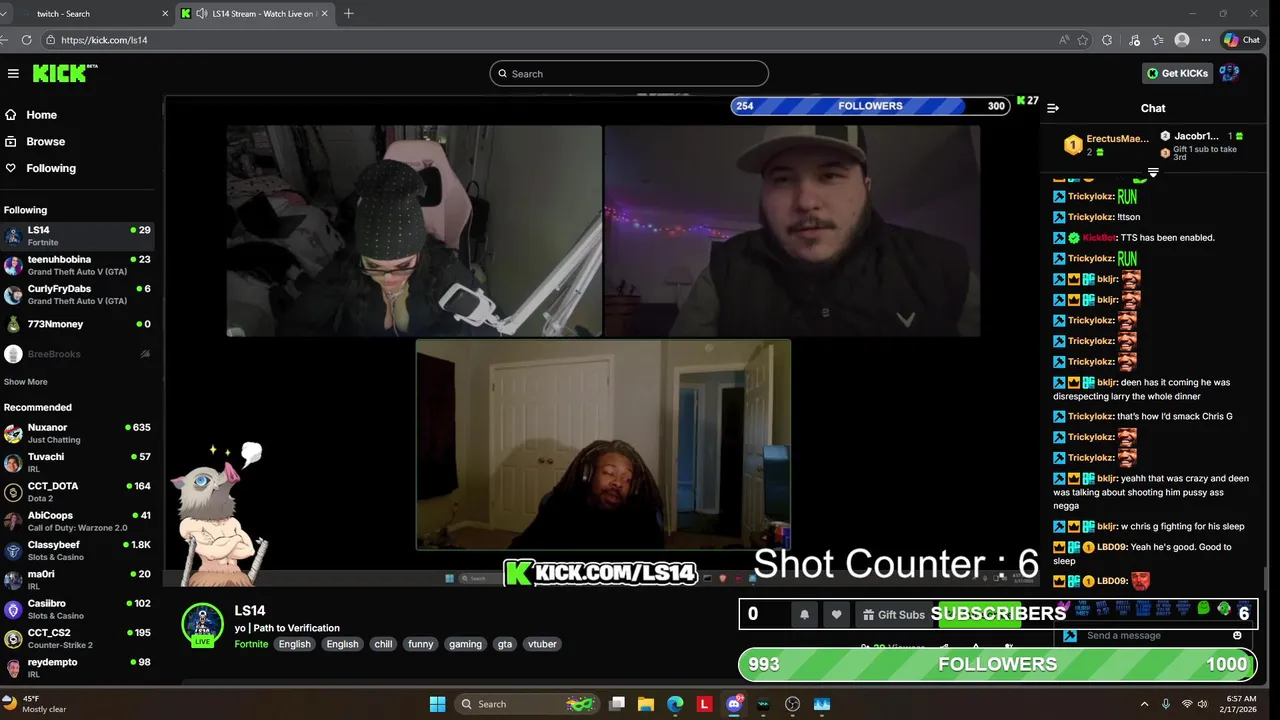Viewport: 1280px width, 720px height.
Task: Open File Explorer from taskbar
Action: pos(646,704)
